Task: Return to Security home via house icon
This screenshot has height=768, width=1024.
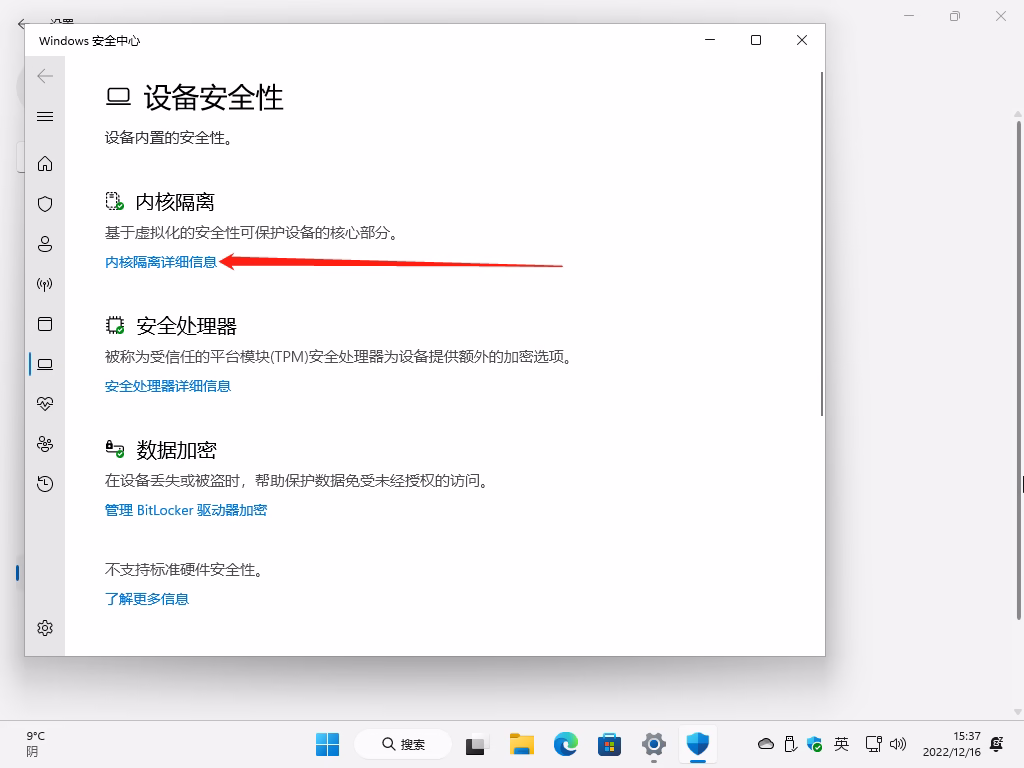Action: (44, 163)
